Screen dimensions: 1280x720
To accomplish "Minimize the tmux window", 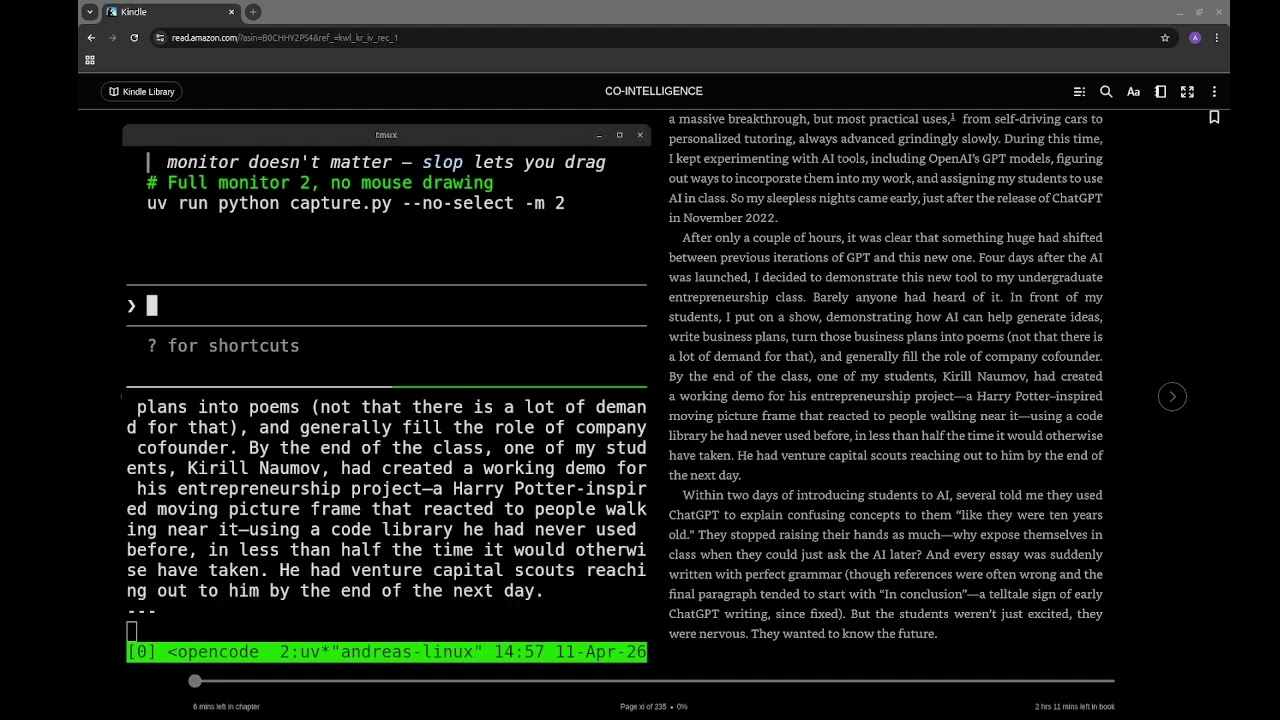I will [x=599, y=135].
